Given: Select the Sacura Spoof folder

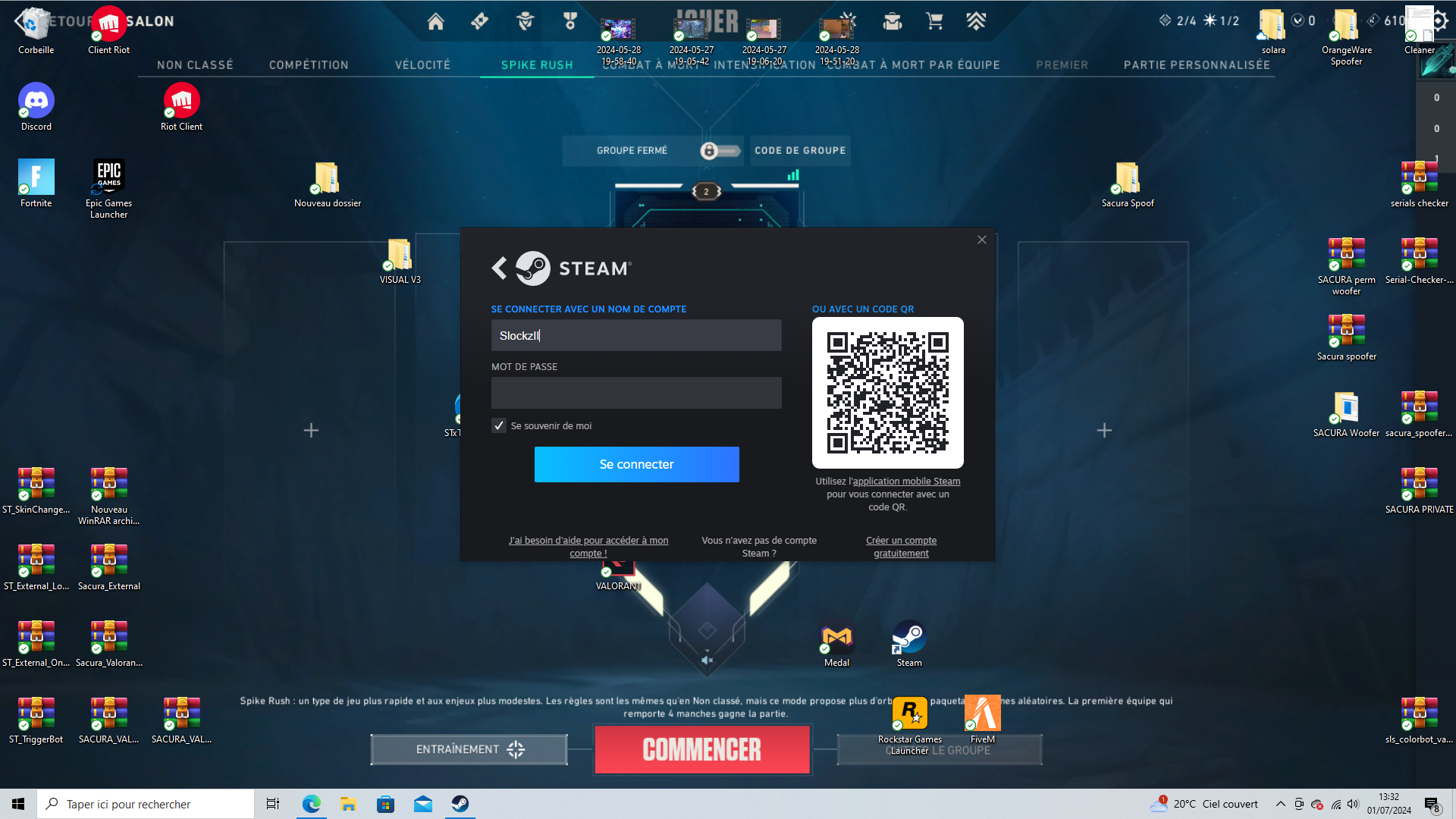Looking at the screenshot, I should pos(1128,184).
